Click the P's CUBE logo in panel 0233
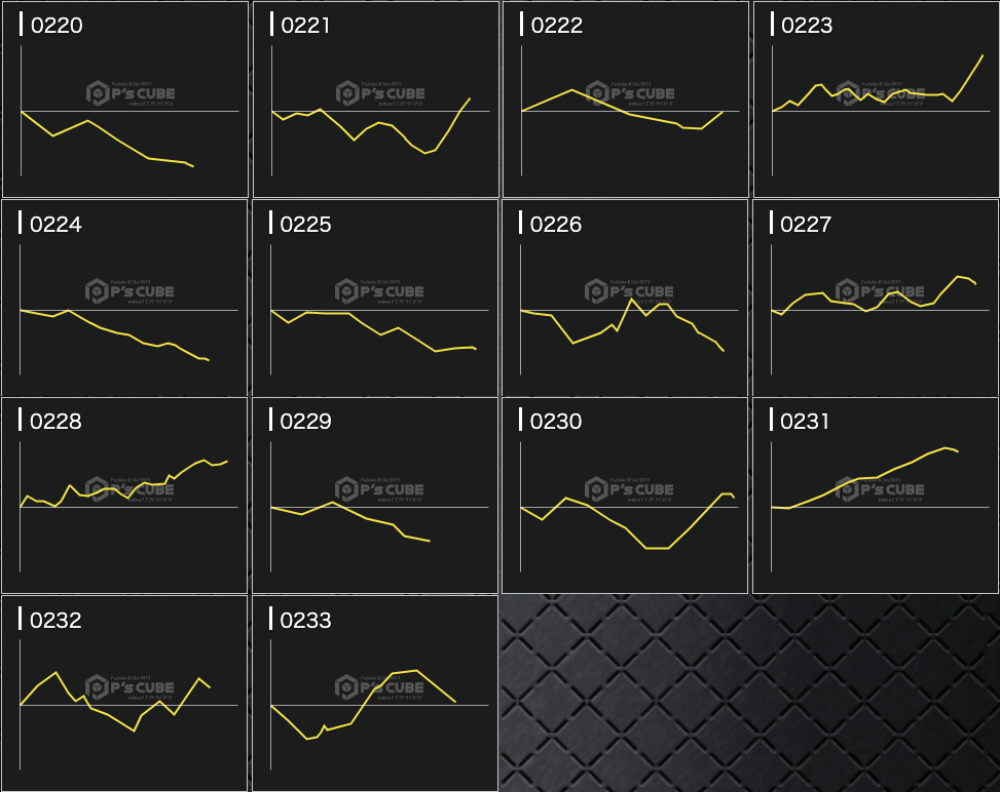Viewport: 1000px width, 792px height. [x=380, y=687]
